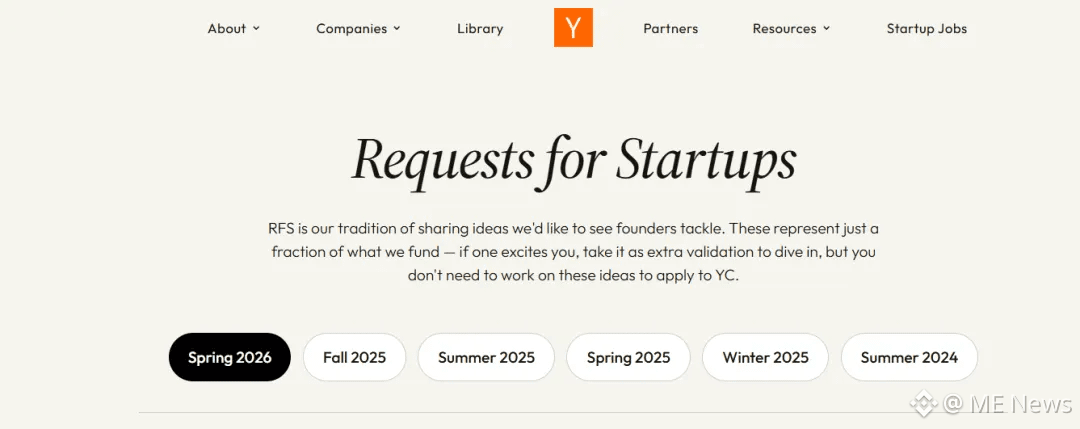
Task: Click the orange Y Combinator logo
Action: [573, 28]
